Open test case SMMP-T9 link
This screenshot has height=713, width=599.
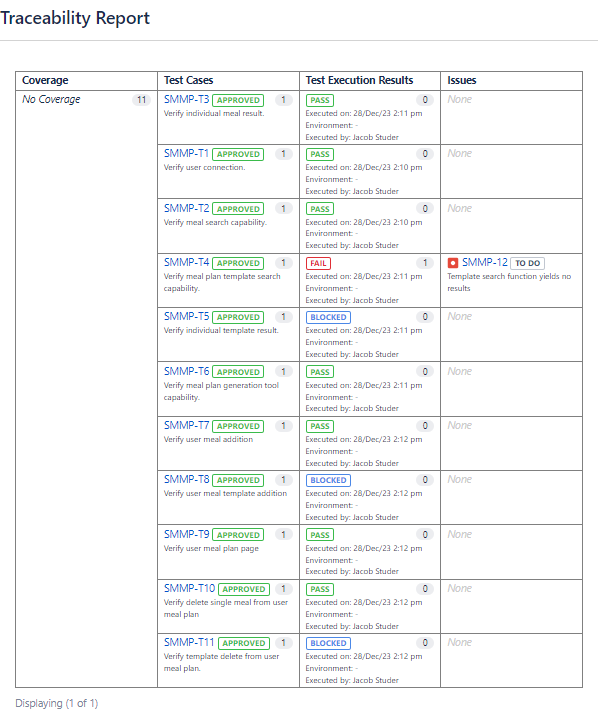[x=186, y=534]
